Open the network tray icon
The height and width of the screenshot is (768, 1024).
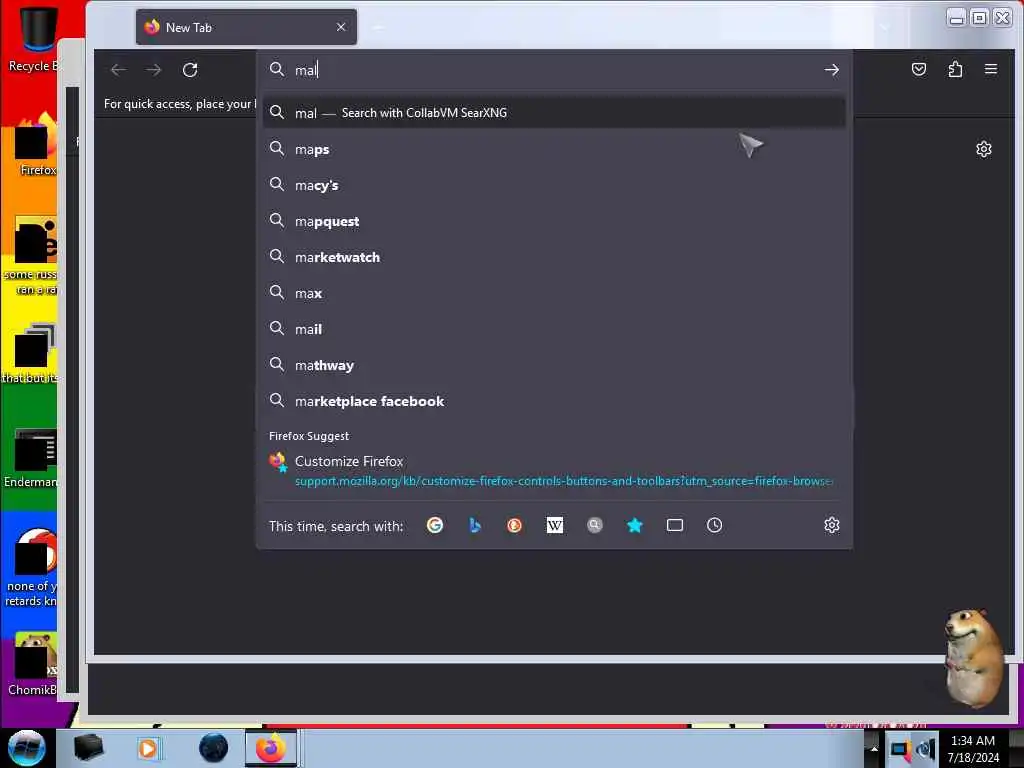click(x=901, y=749)
